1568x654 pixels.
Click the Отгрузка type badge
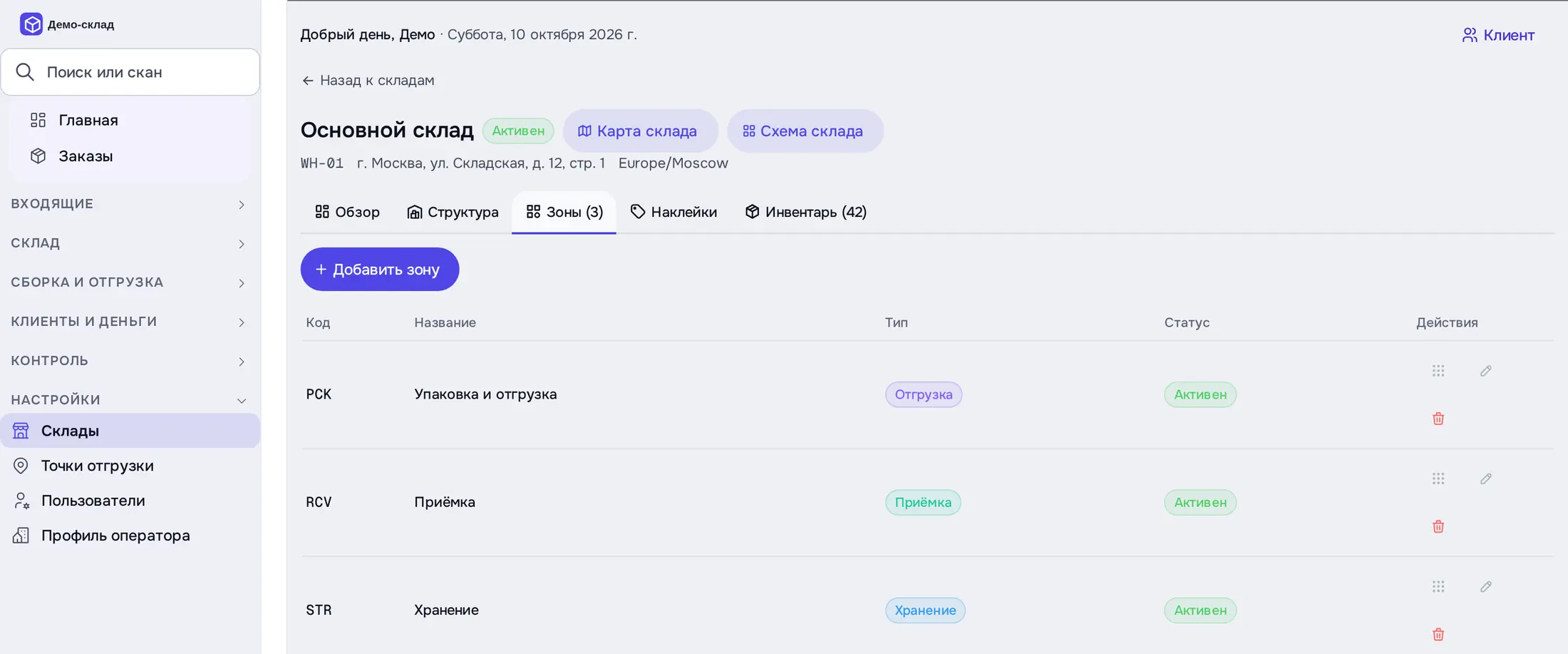pyautogui.click(x=924, y=394)
